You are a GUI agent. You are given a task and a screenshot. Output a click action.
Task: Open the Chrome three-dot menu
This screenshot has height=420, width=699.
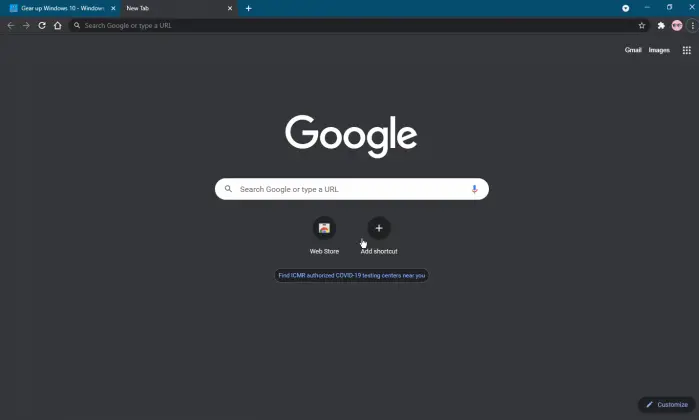(x=692, y=25)
